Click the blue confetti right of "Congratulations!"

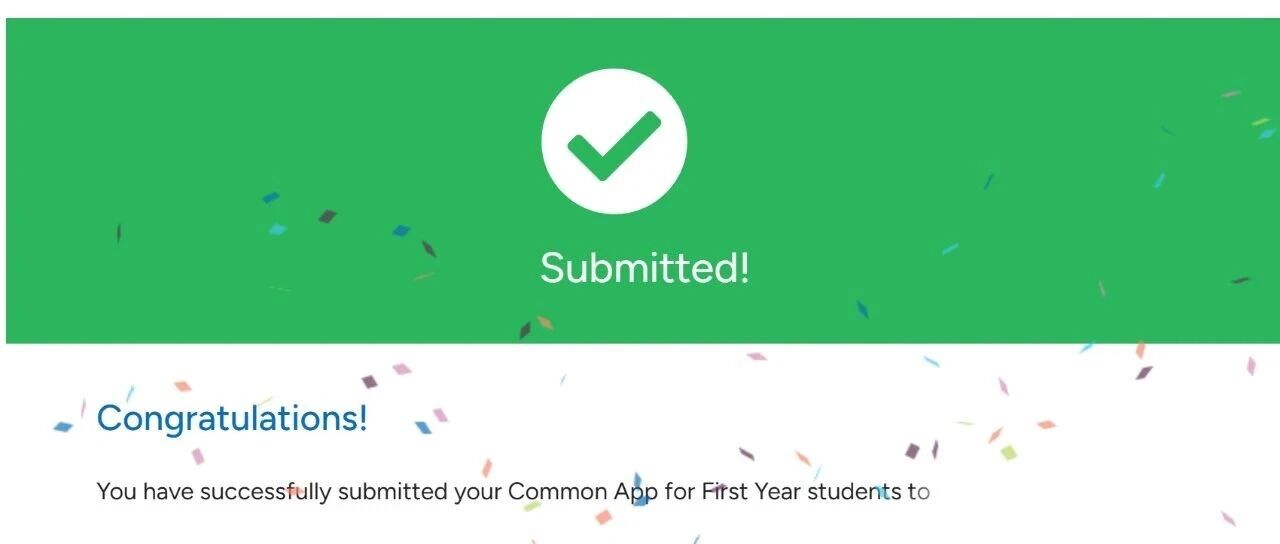coord(423,428)
